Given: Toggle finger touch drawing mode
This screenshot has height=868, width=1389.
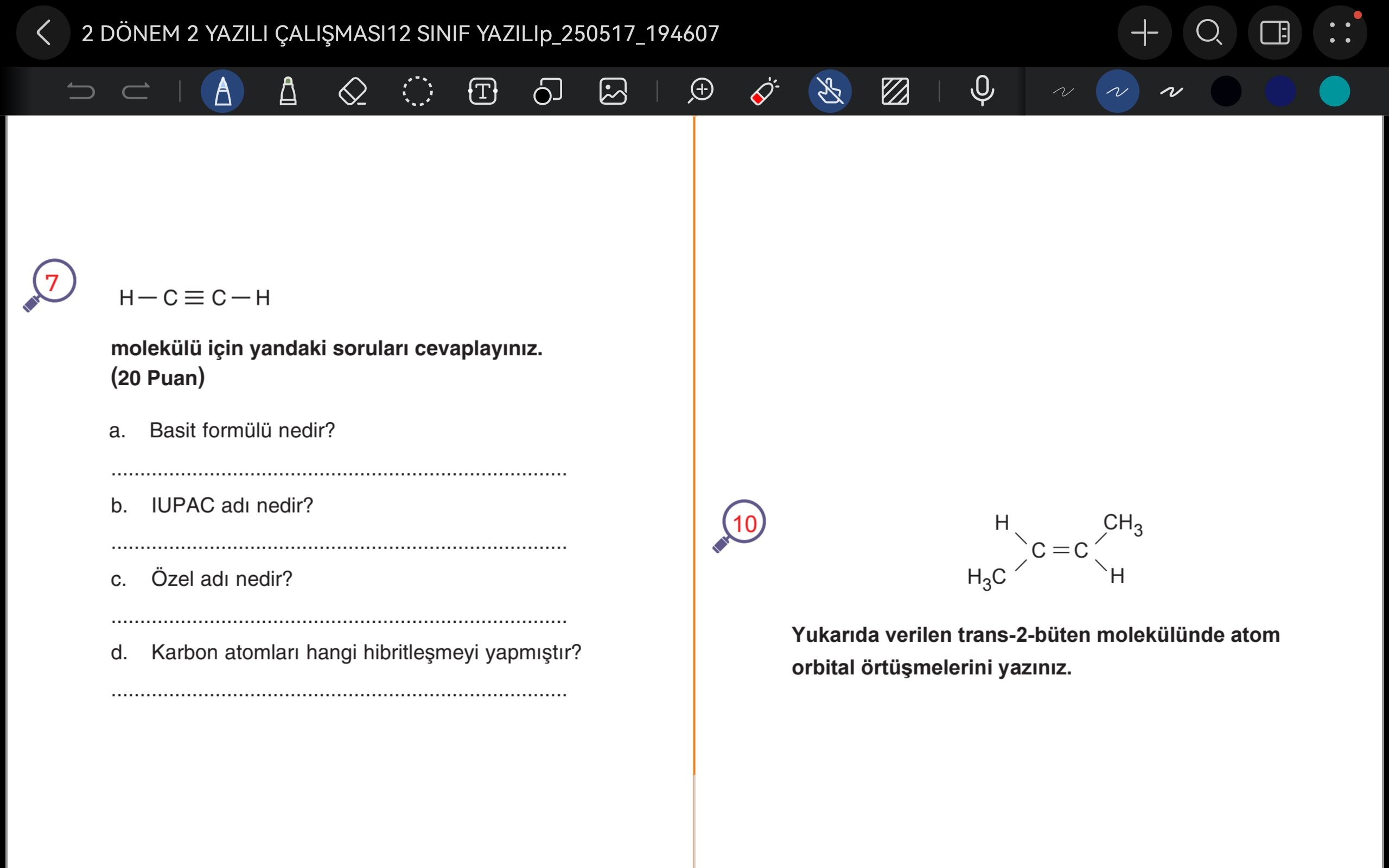Looking at the screenshot, I should (x=830, y=91).
